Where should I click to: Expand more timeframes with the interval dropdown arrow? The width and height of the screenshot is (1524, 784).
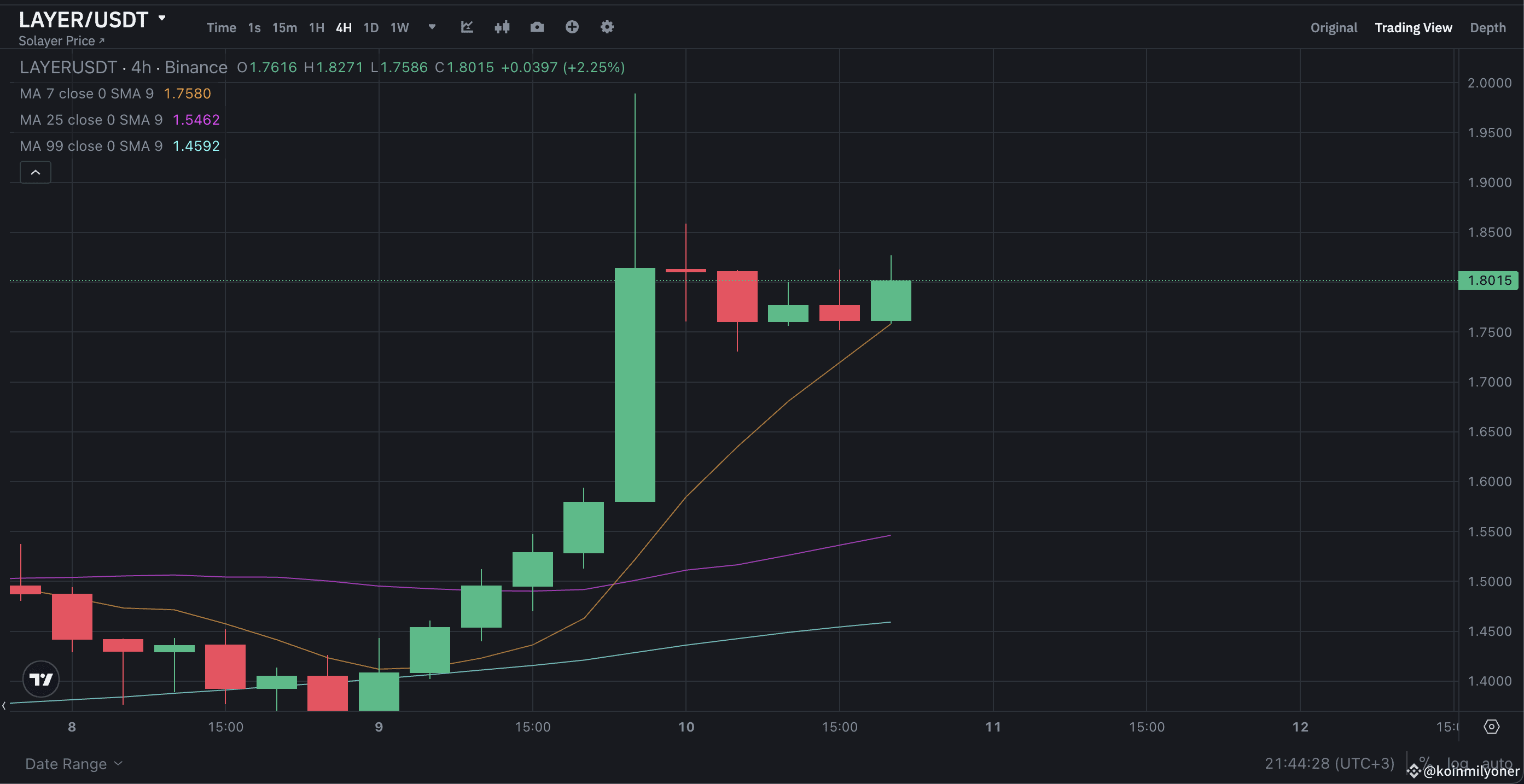432,27
